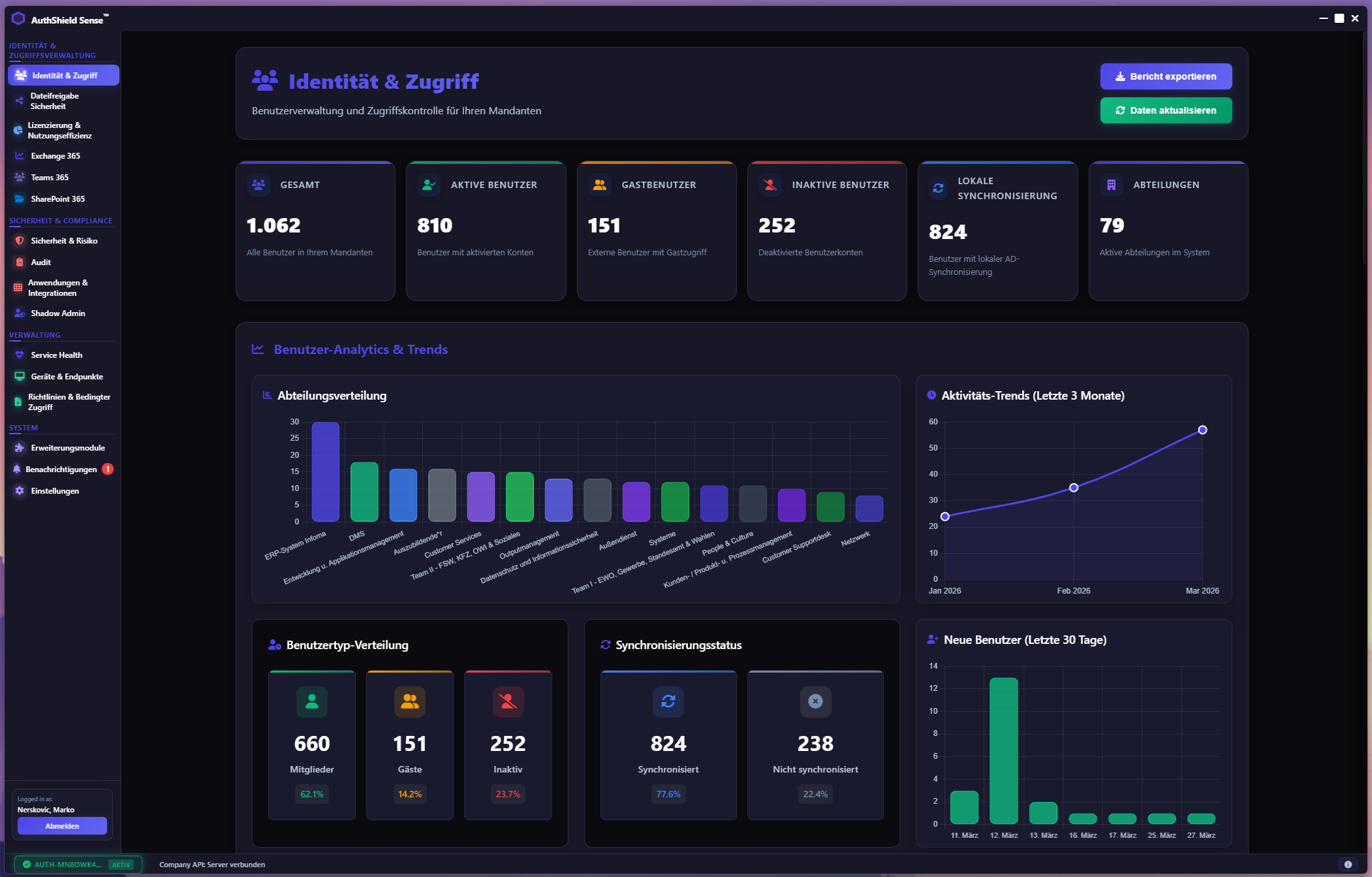Click the Erweiterungsmodule puzzle icon
The width and height of the screenshot is (1372, 877).
click(x=20, y=448)
